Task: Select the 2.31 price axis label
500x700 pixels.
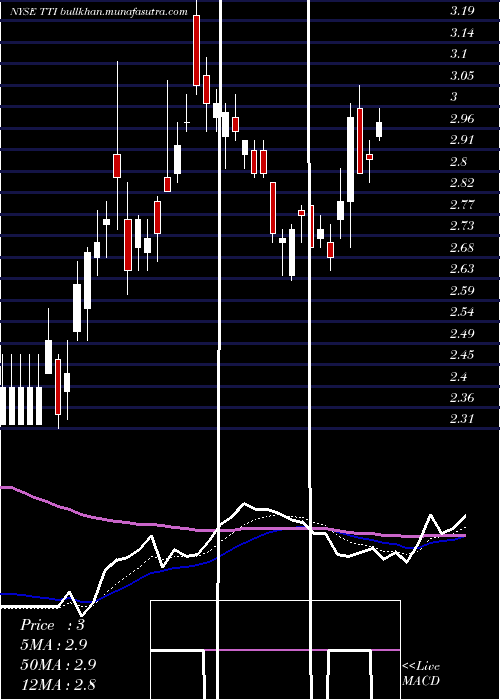Action: [462, 419]
